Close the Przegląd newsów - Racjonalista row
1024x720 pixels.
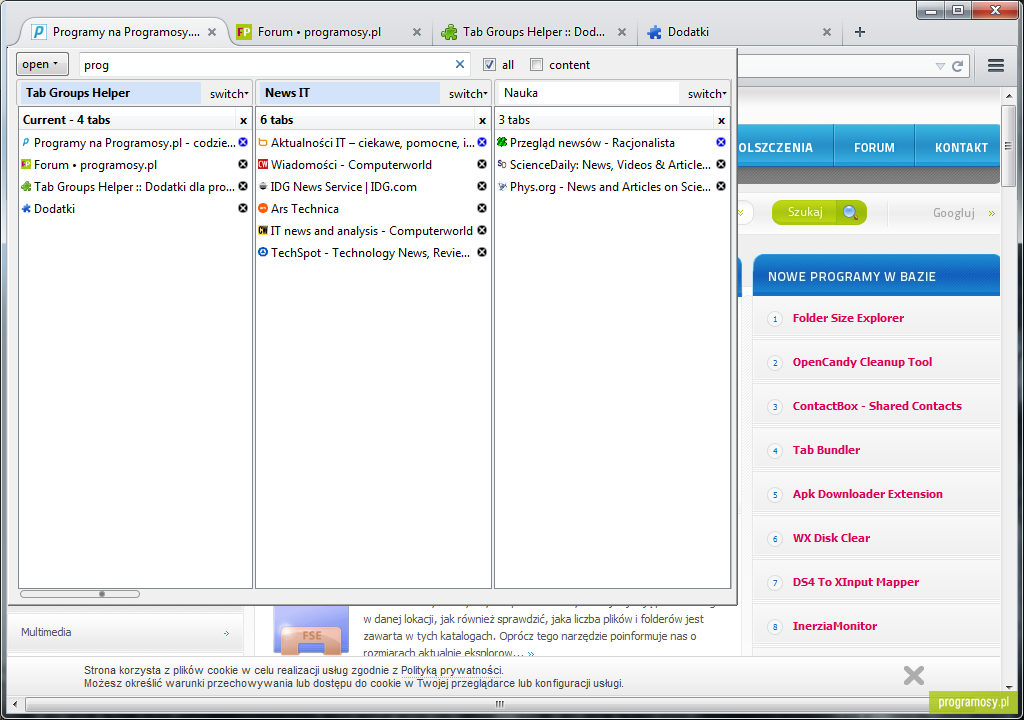pyautogui.click(x=721, y=142)
